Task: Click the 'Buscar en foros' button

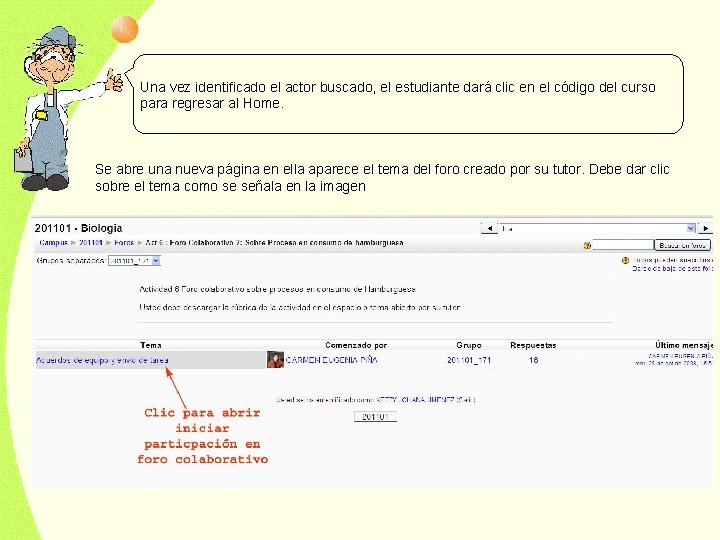Action: [x=682, y=245]
